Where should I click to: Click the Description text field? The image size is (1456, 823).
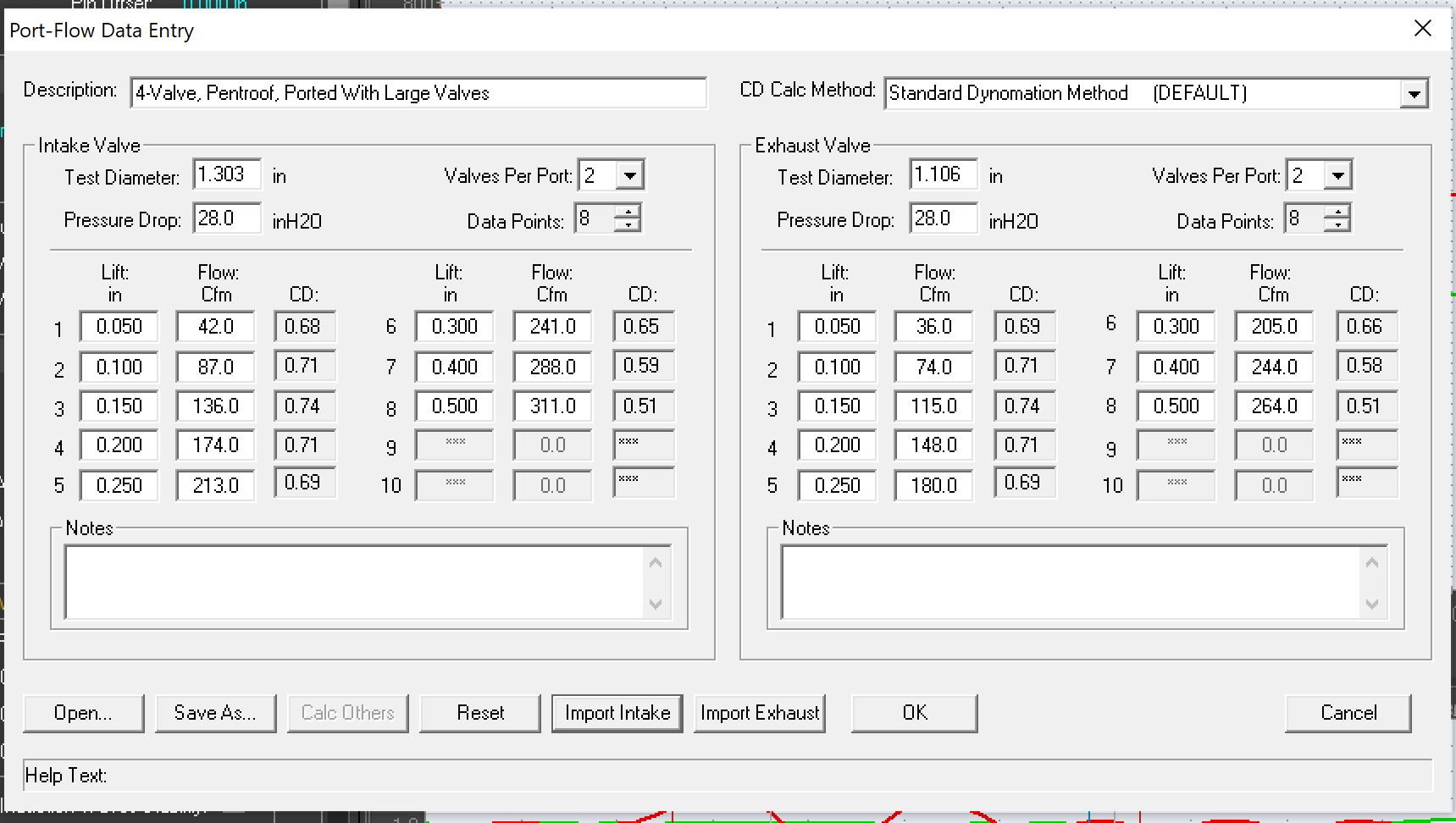click(x=418, y=93)
